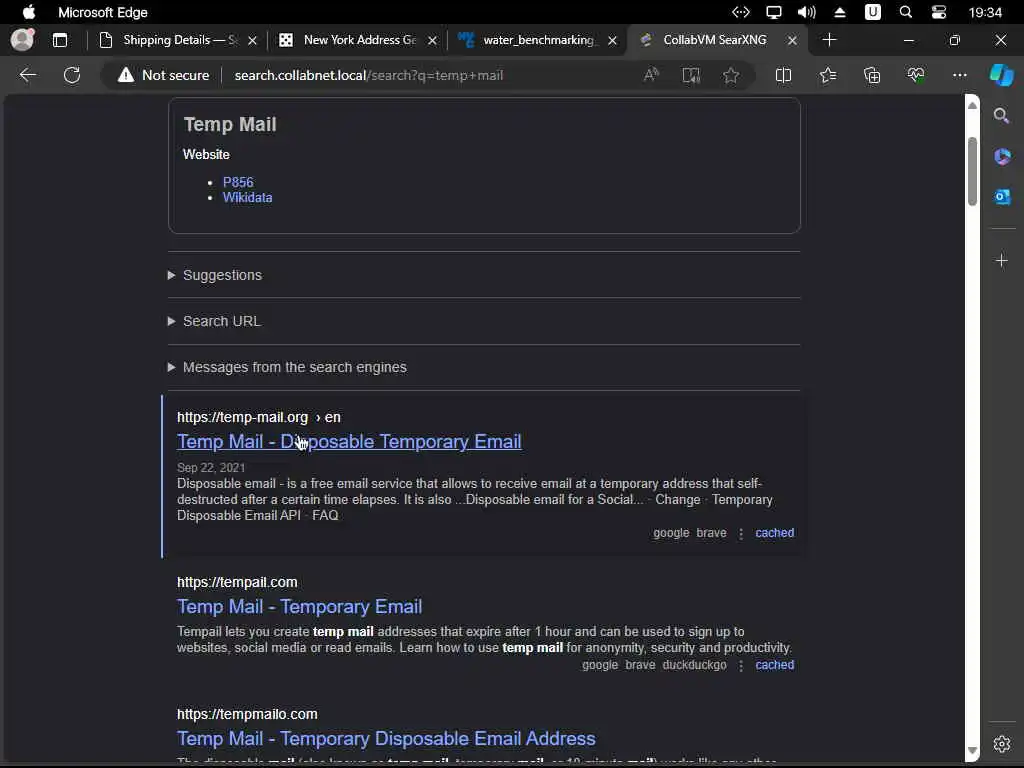This screenshot has height=768, width=1024.
Task: Open the Favorites list icon
Action: click(827, 75)
